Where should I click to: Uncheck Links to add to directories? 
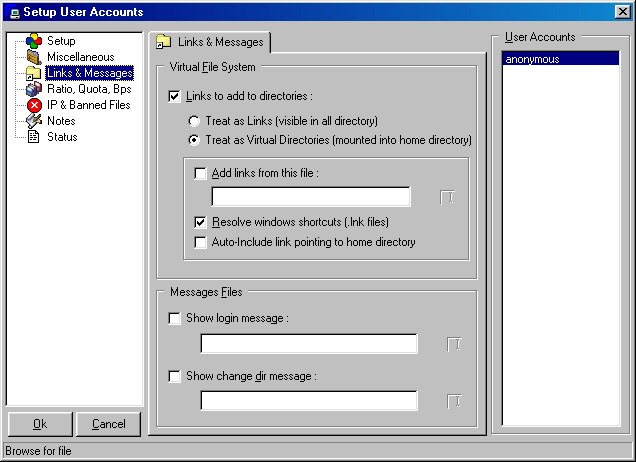pos(176,96)
